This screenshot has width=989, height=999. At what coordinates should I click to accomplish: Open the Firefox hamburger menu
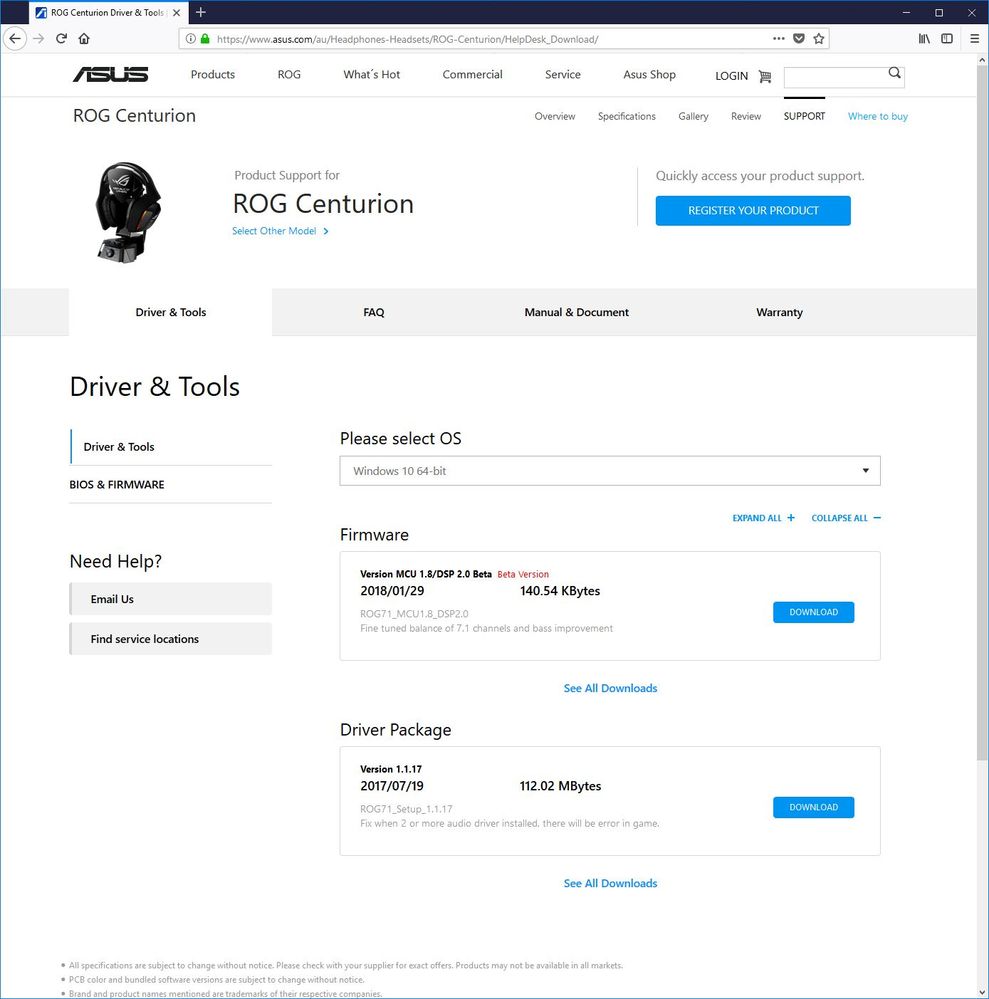[974, 39]
